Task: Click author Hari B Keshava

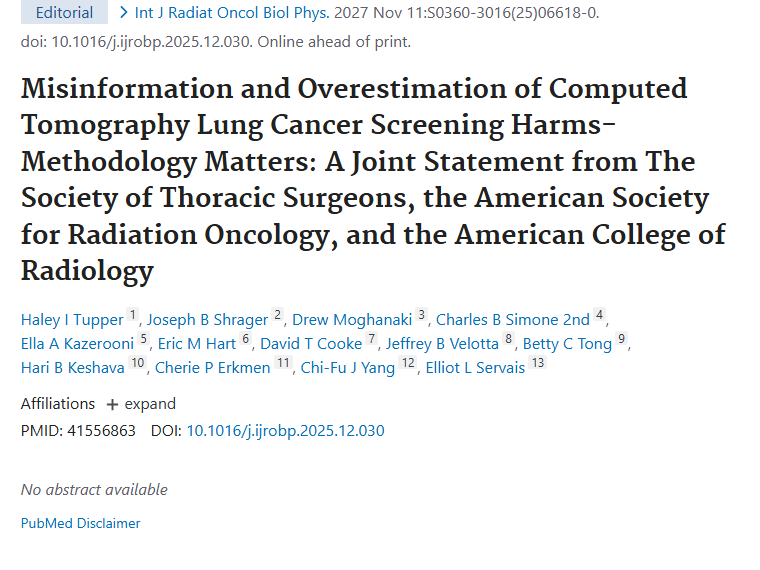Action: (x=73, y=368)
